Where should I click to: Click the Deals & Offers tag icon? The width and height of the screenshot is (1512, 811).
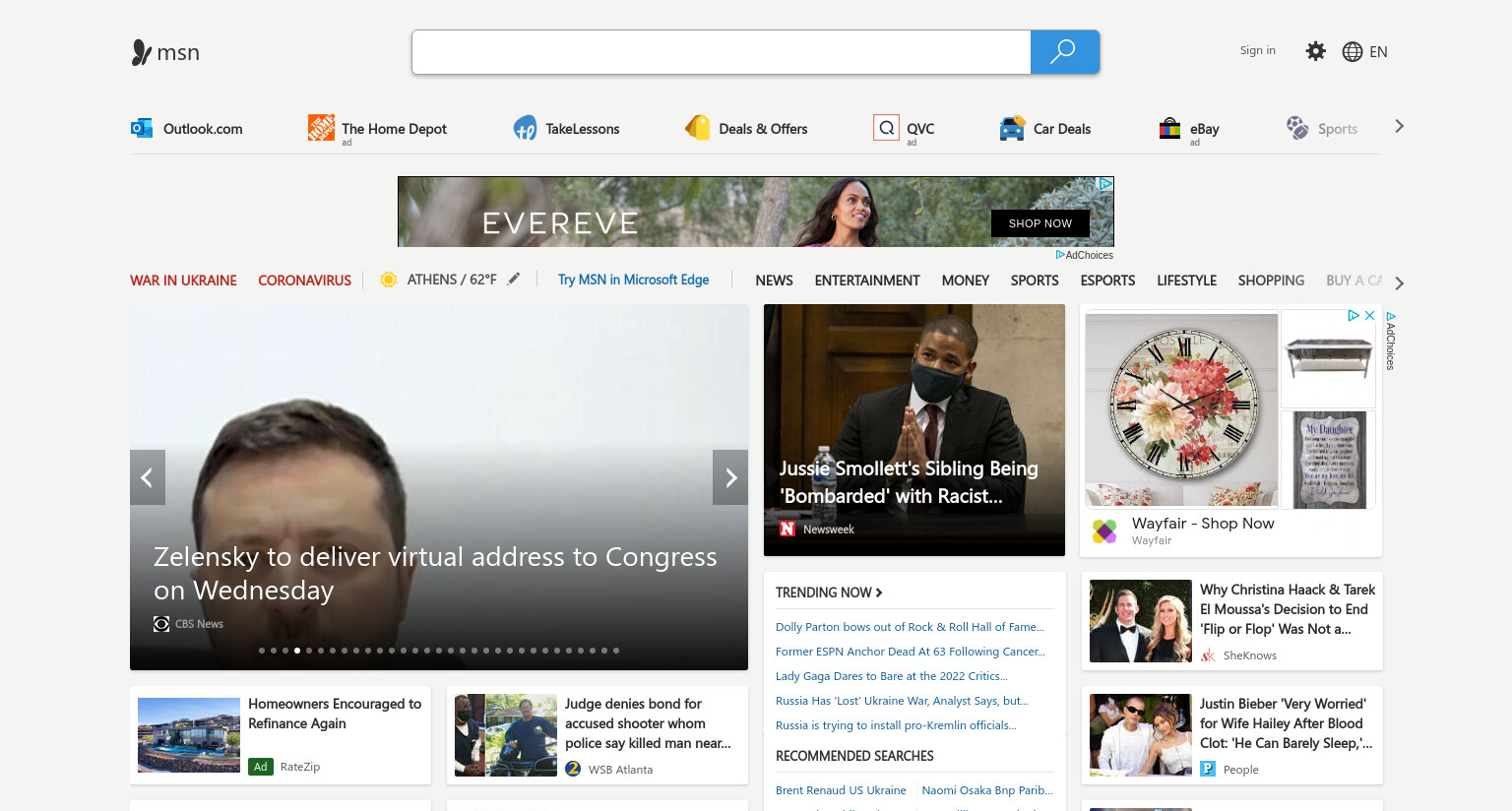698,128
